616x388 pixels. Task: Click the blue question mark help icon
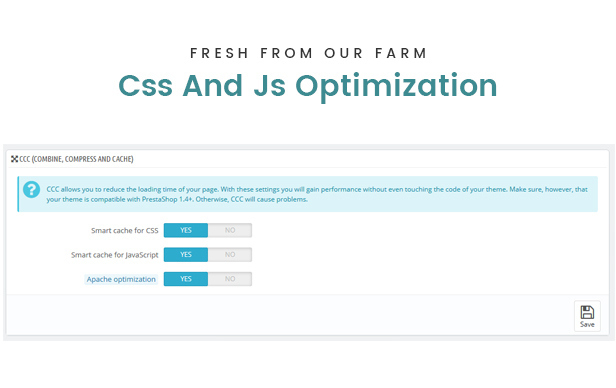tap(31, 190)
